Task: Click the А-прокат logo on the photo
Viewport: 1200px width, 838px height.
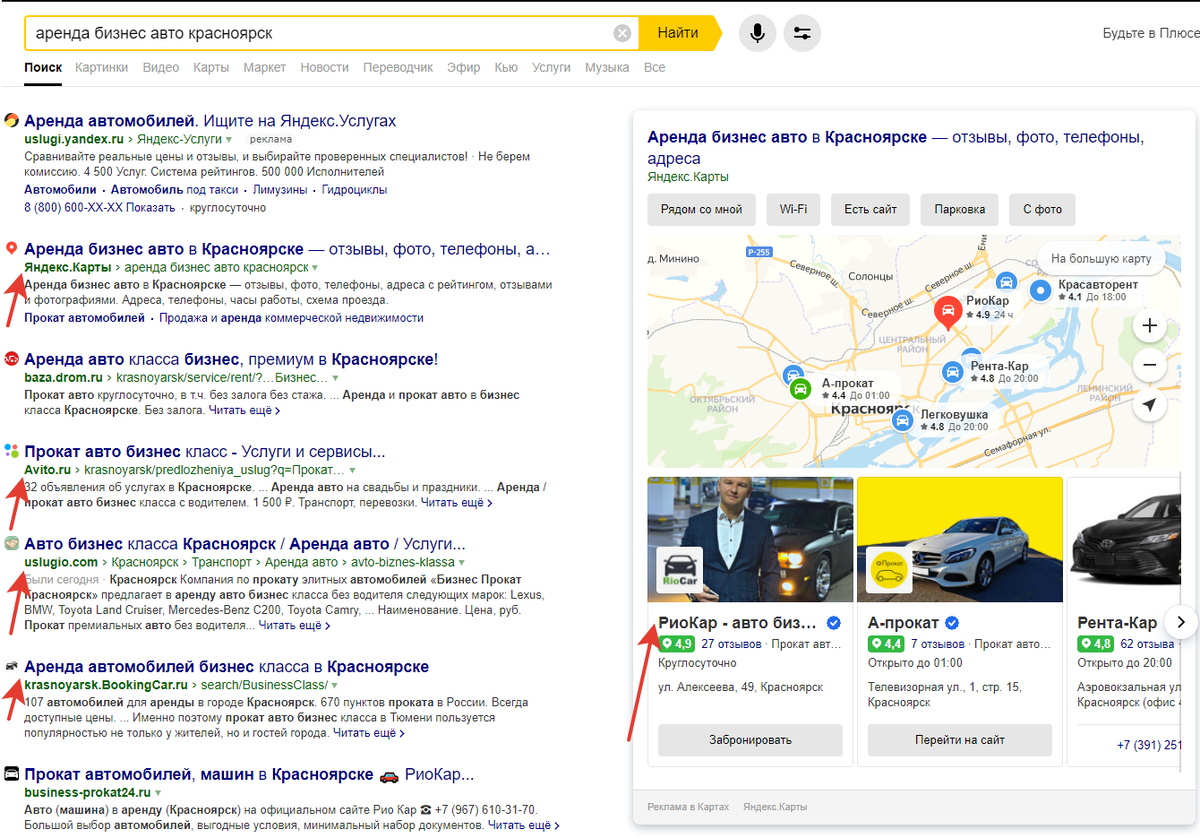Action: pos(889,570)
